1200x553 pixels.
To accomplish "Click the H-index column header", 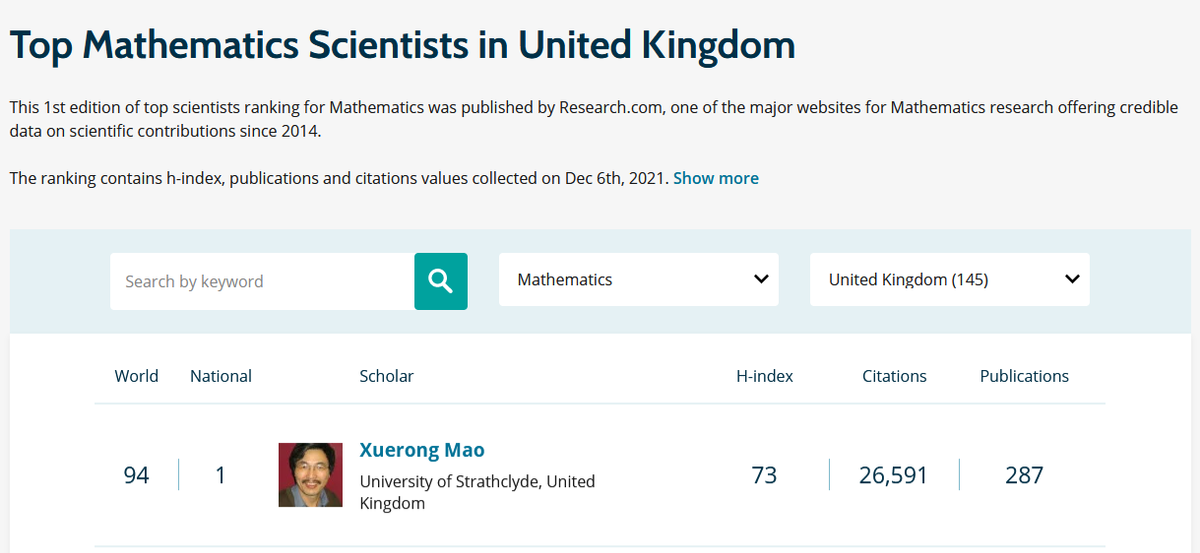I will (x=764, y=376).
